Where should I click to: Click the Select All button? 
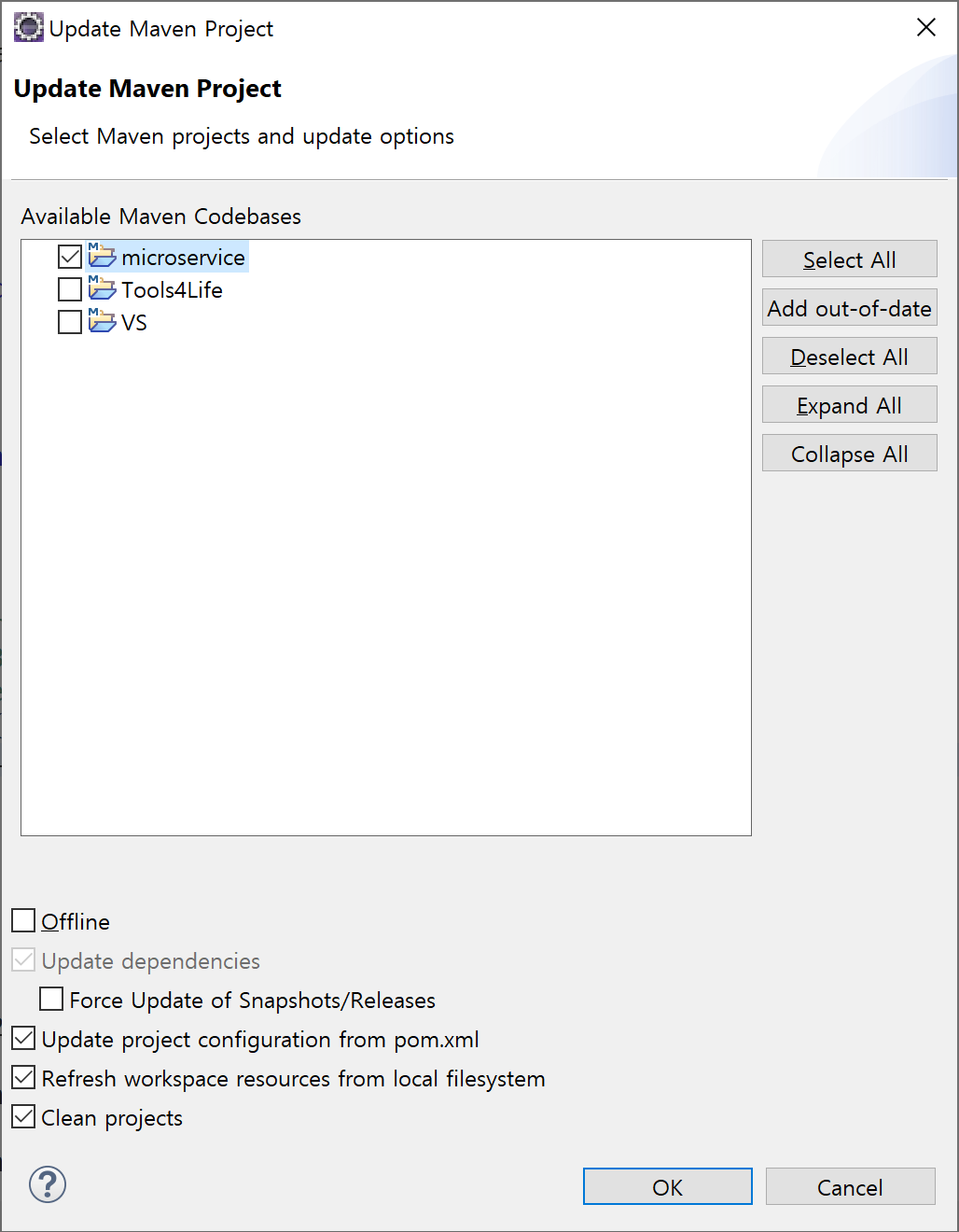[x=849, y=259]
